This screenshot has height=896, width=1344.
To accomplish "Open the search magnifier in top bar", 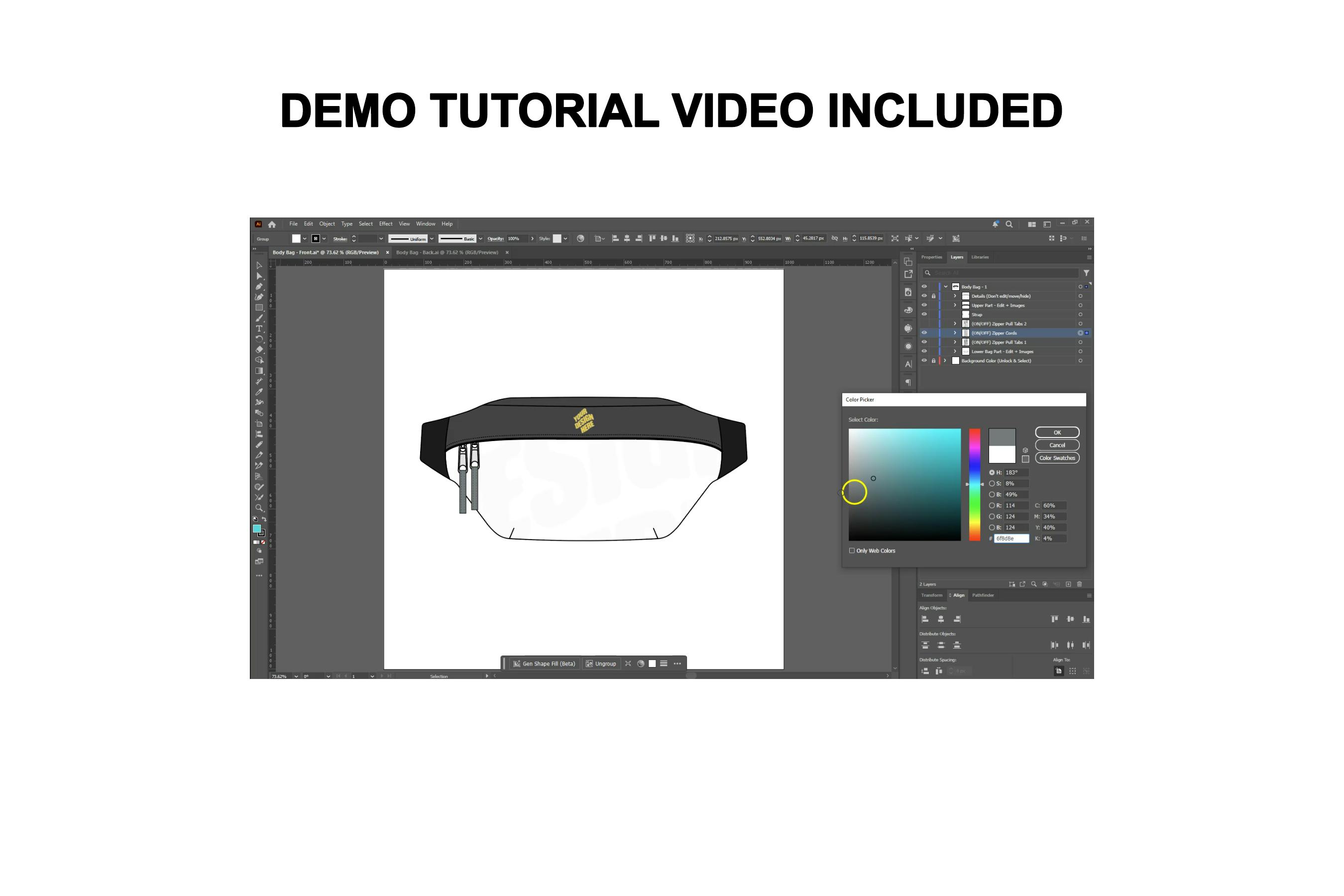I will (1009, 224).
